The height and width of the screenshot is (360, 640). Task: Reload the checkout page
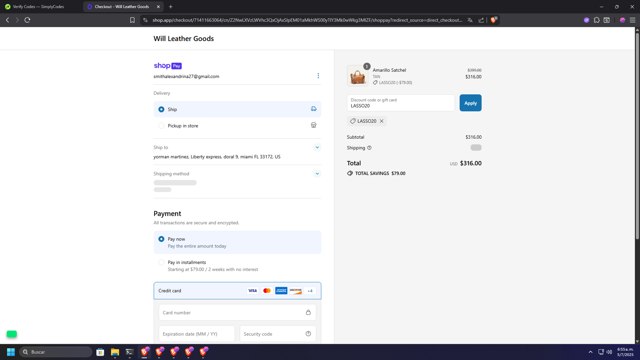27,20
